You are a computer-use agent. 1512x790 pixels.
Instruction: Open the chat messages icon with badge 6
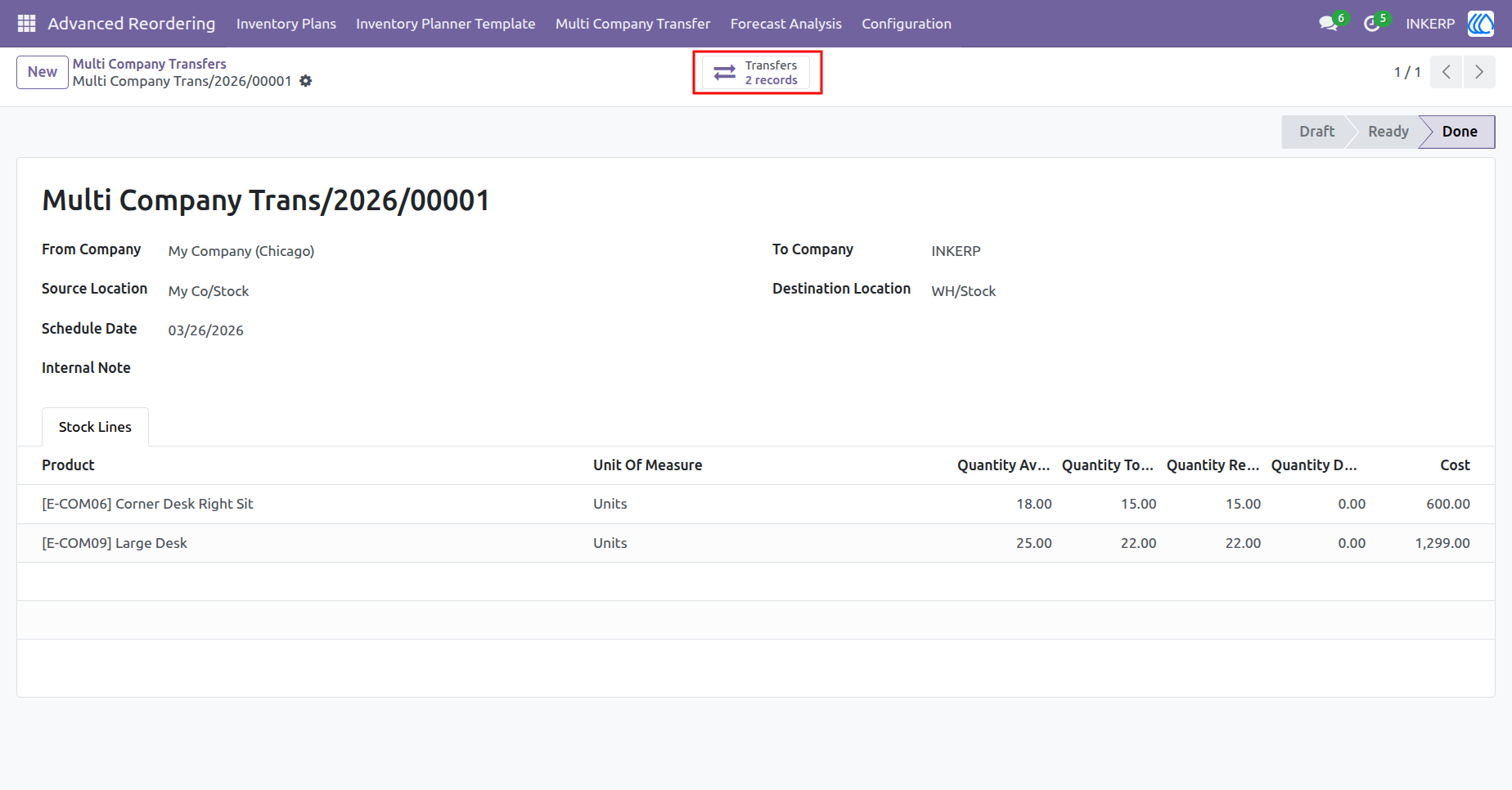(1329, 24)
